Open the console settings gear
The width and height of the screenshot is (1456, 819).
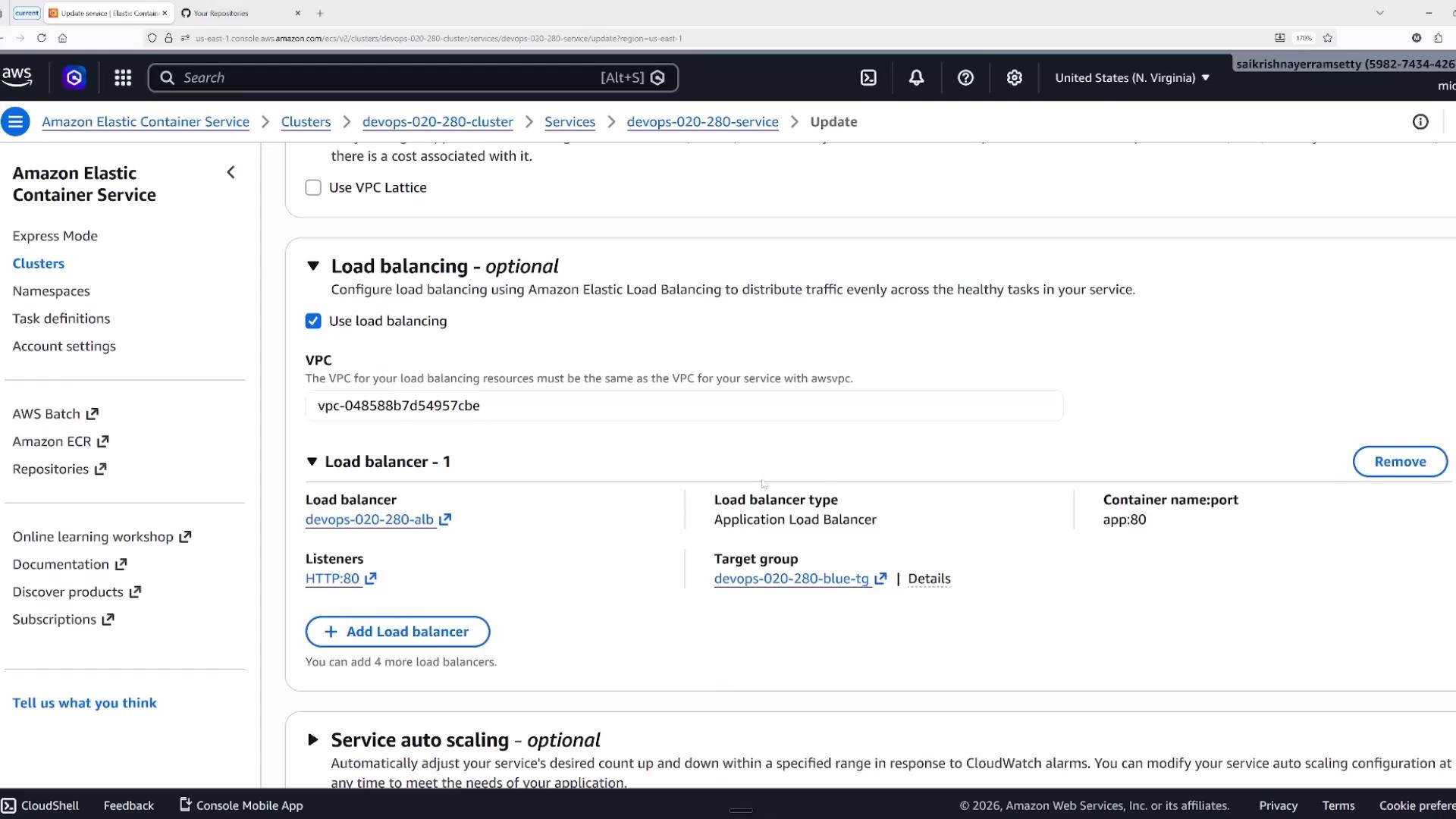point(1015,77)
